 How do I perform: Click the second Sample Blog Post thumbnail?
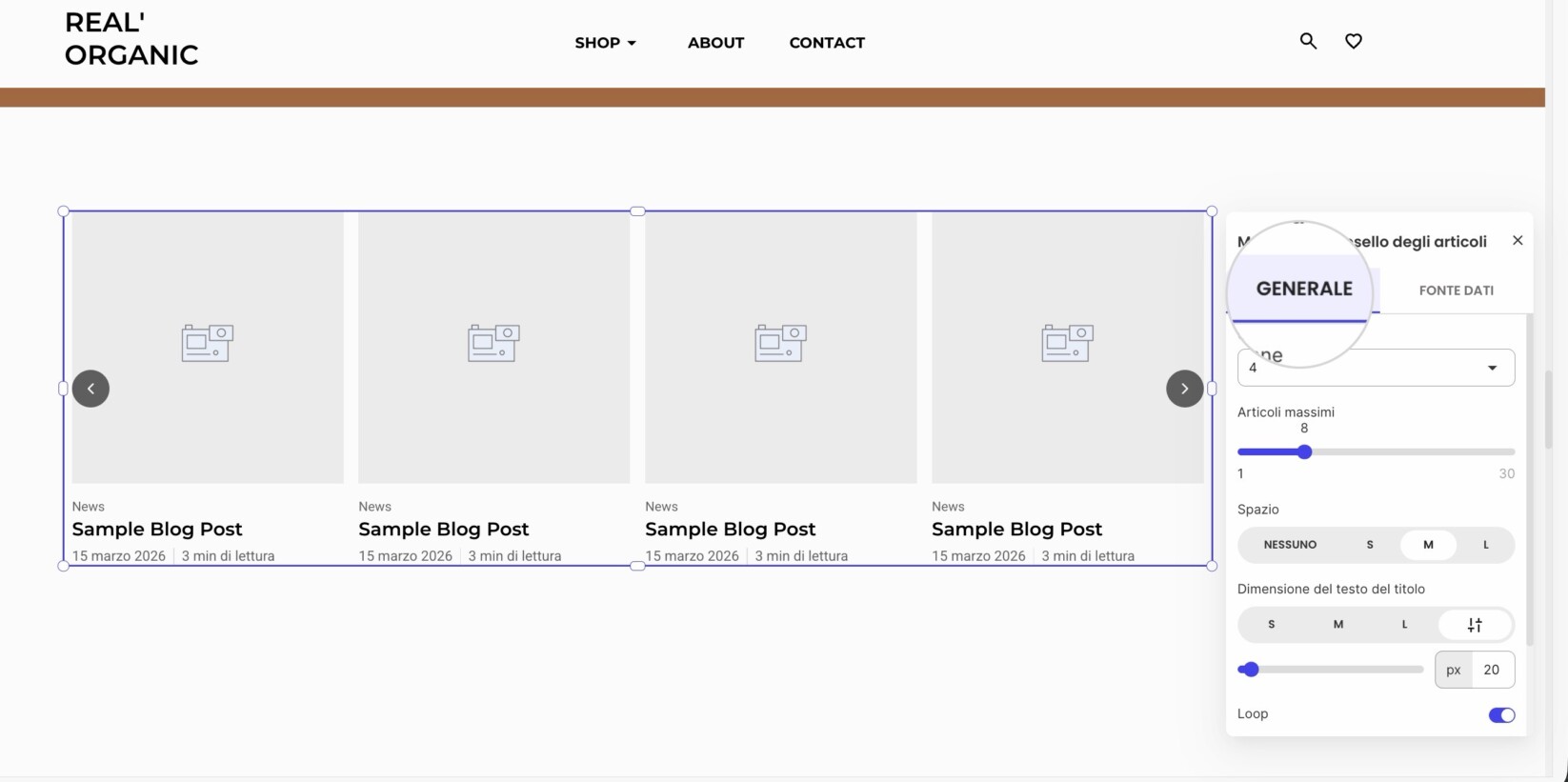click(493, 348)
